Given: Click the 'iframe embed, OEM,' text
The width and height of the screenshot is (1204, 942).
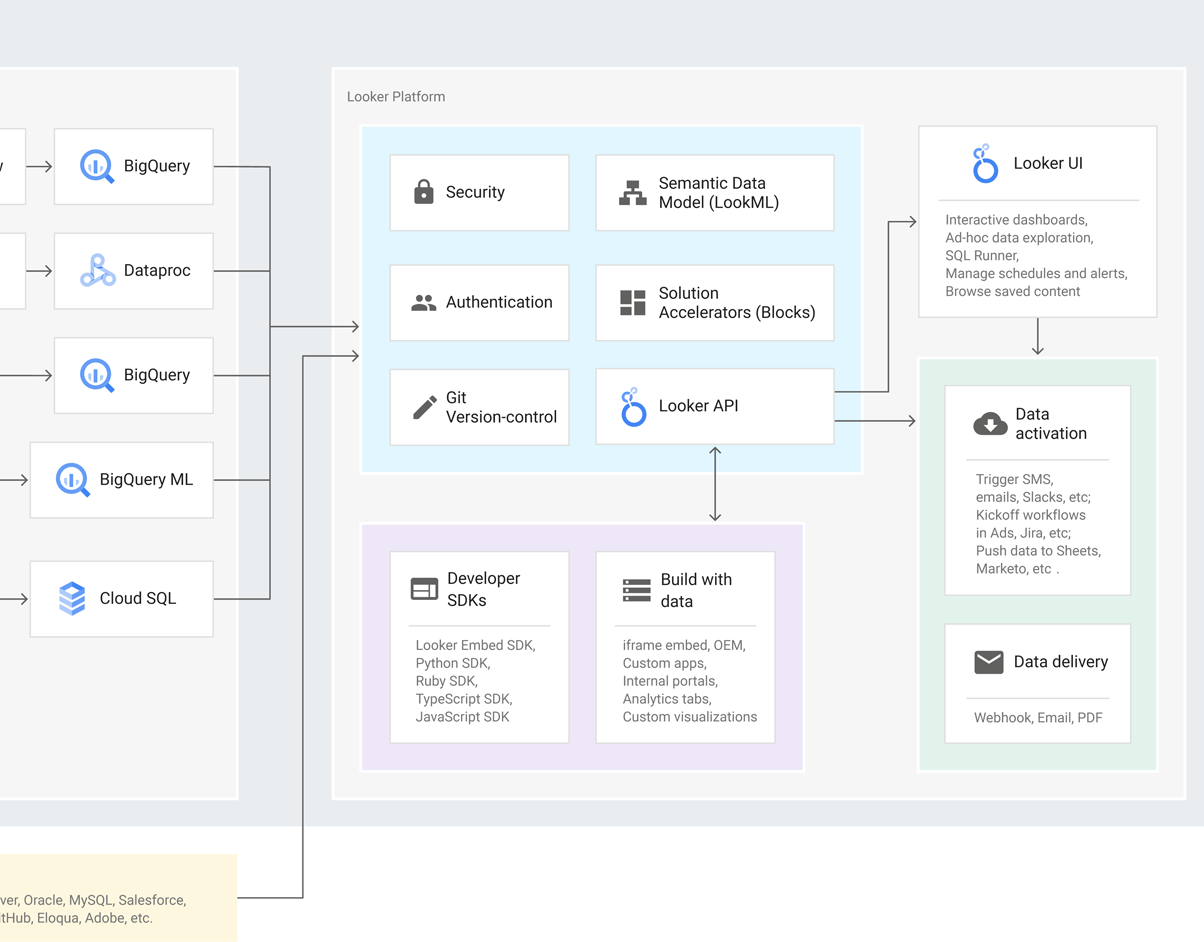Looking at the screenshot, I should (x=684, y=645).
